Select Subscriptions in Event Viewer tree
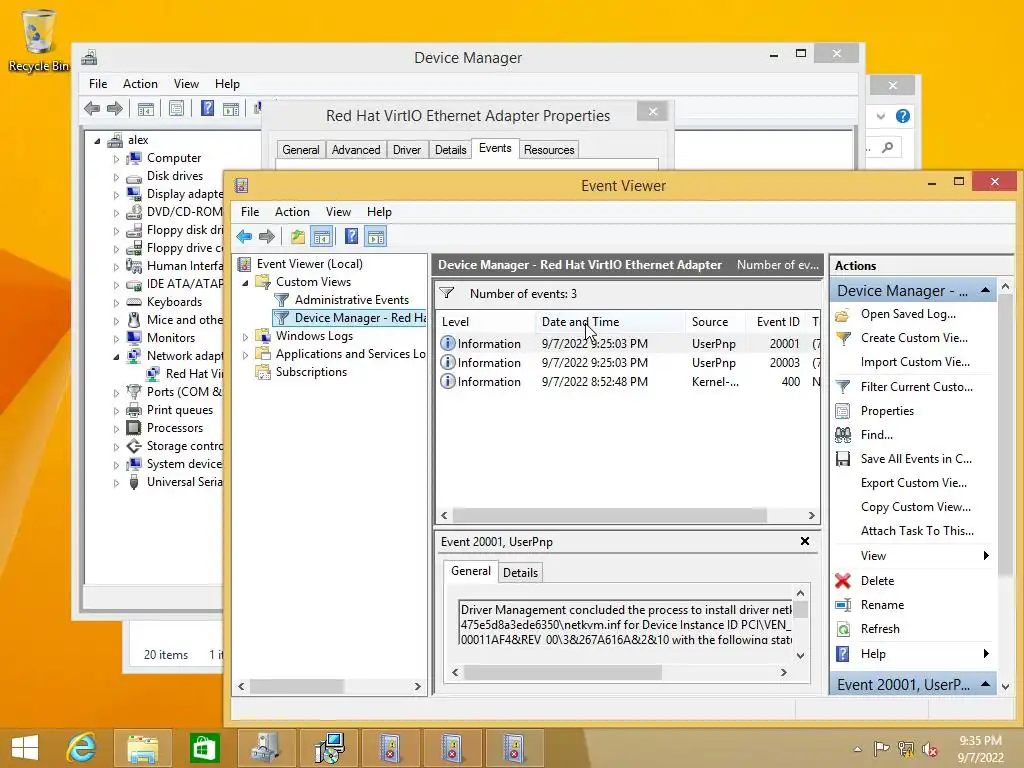 pos(311,372)
